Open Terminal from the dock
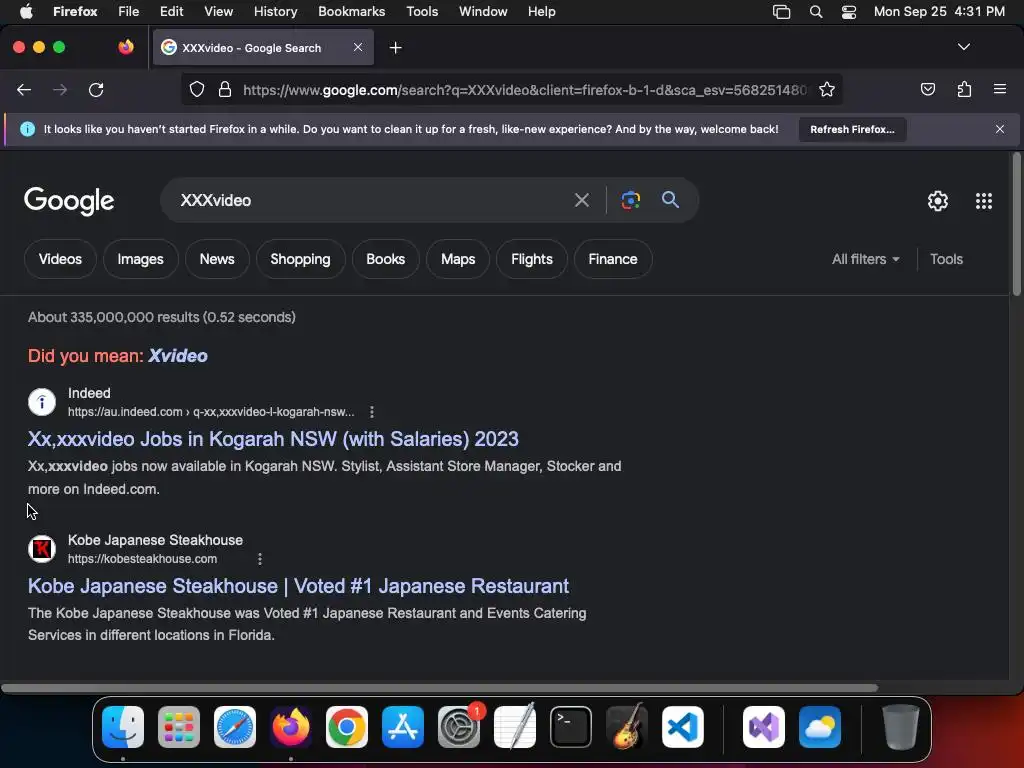1024x768 pixels. 570,726
